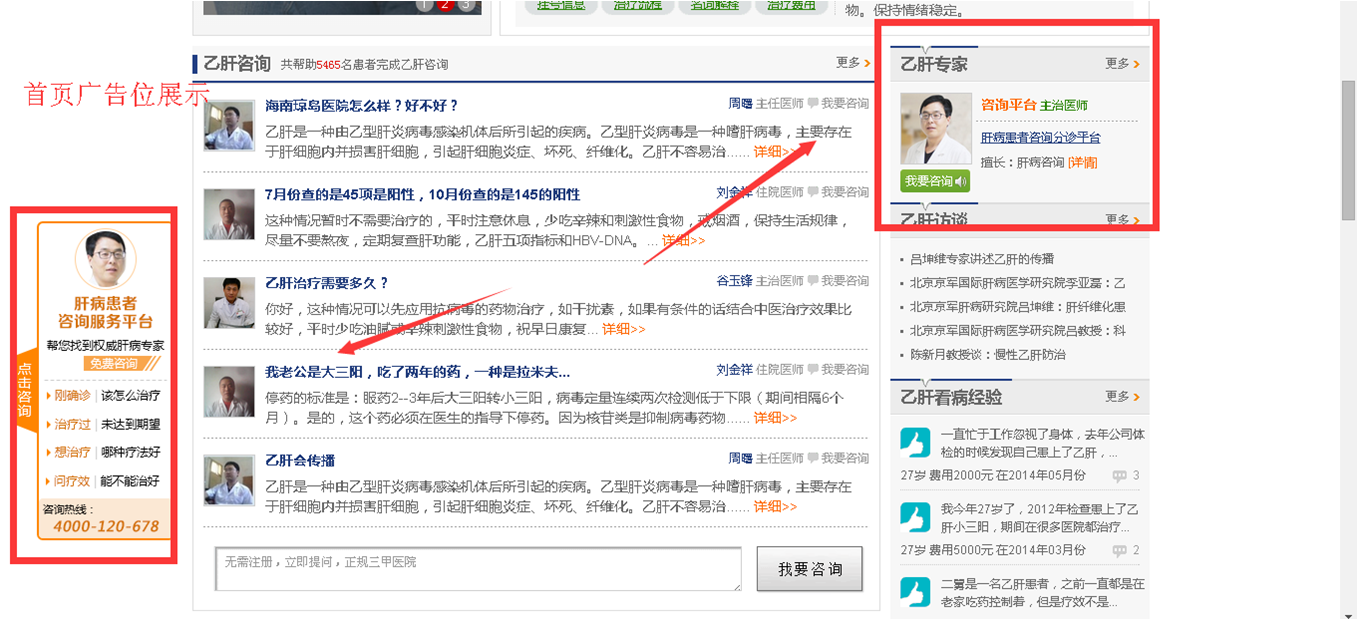Viewport: 1358px width, 620px height.
Task: Select 刚确诊 in the left consultation ad
Action: [72, 396]
